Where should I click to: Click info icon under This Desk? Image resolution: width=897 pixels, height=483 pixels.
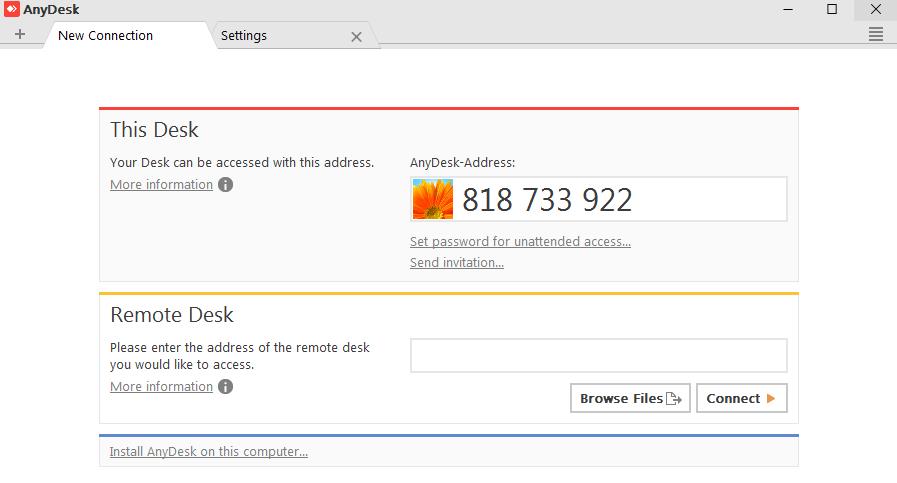coord(226,185)
